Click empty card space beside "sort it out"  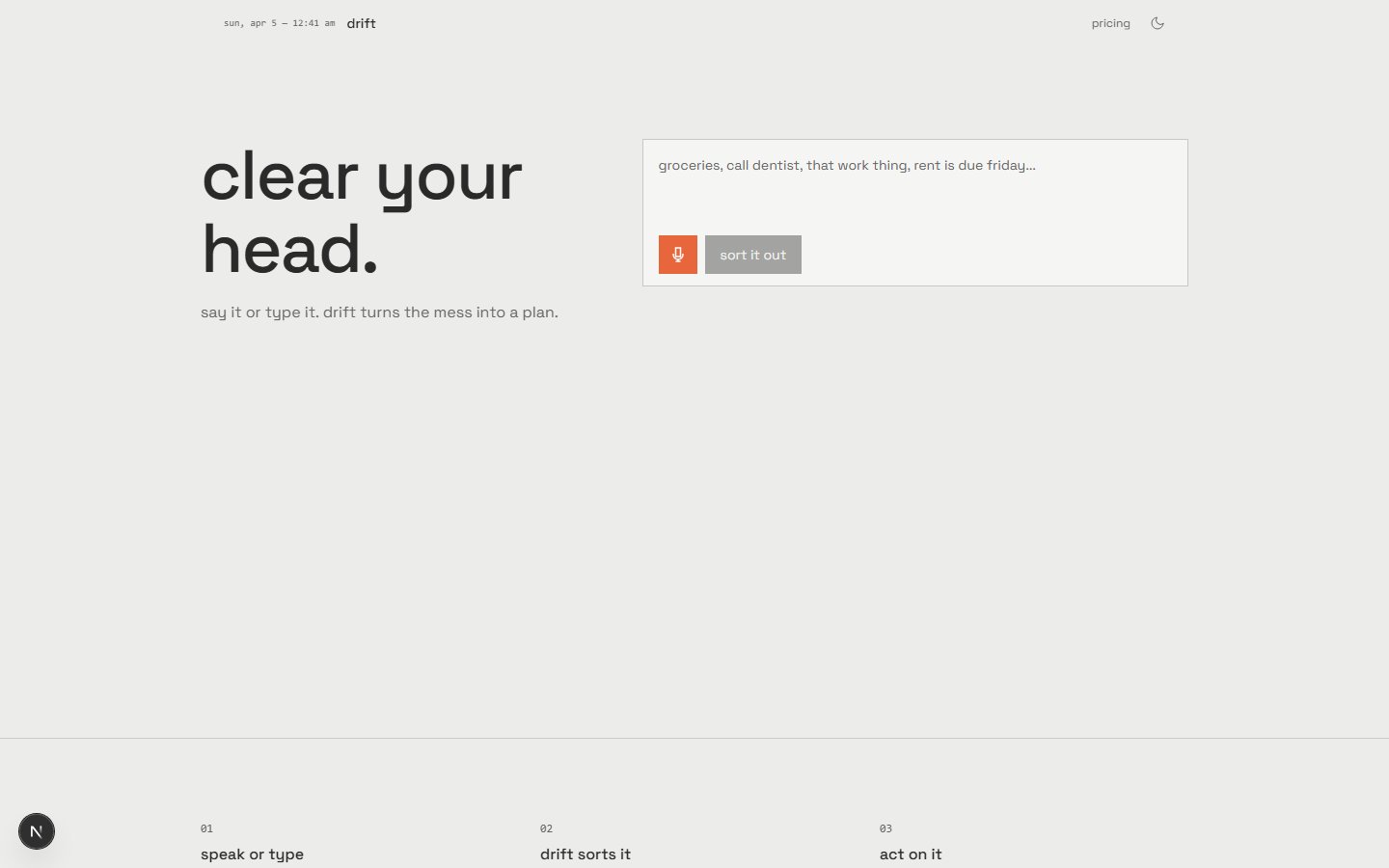[994, 255]
